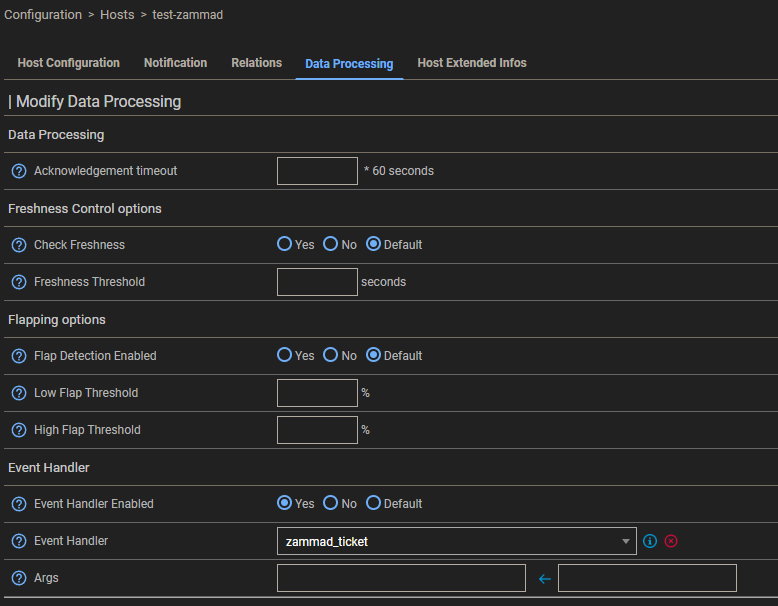This screenshot has width=778, height=606.
Task: Switch to the Notification tab
Action: 175,63
